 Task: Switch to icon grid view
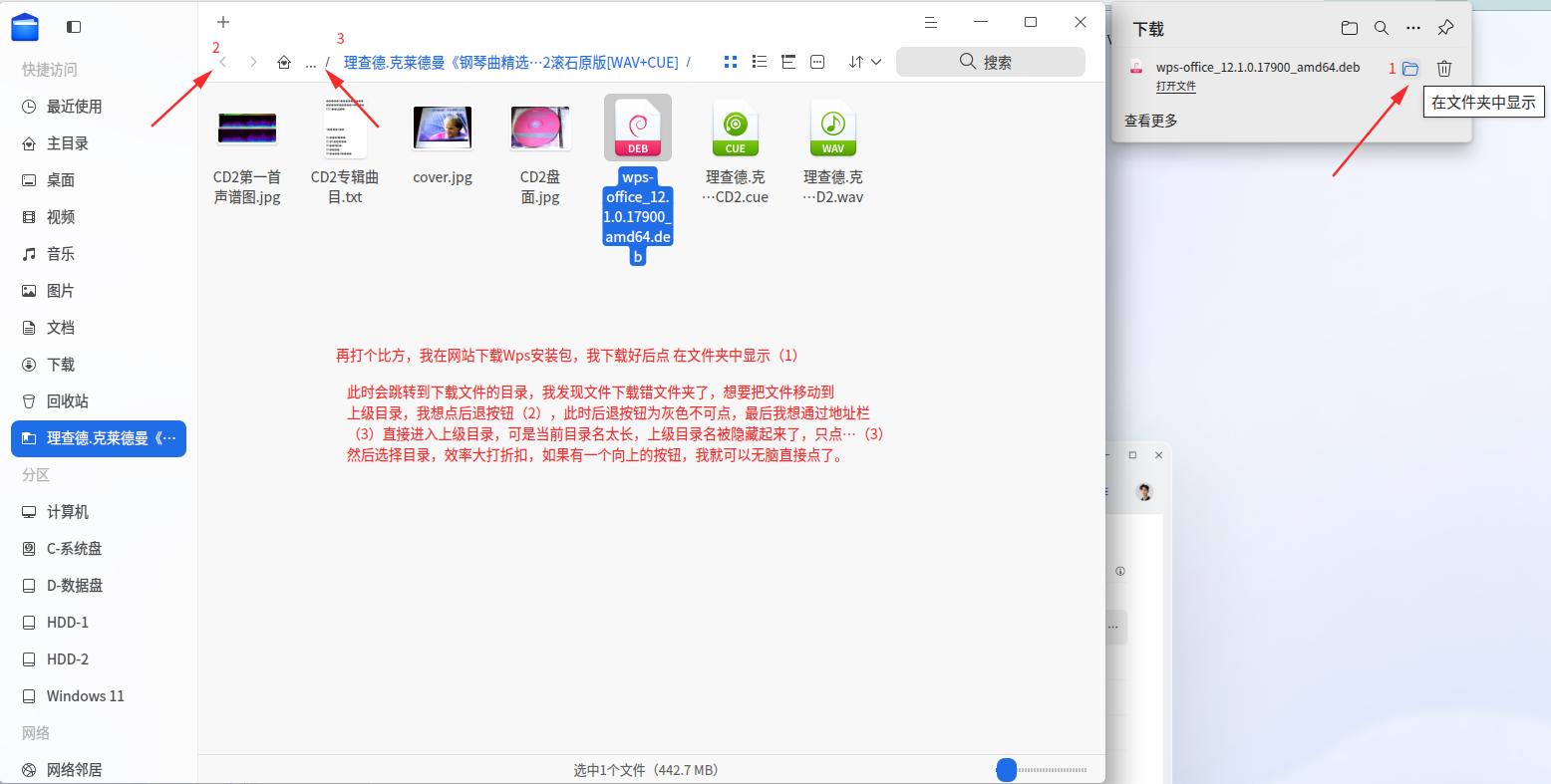click(x=731, y=62)
